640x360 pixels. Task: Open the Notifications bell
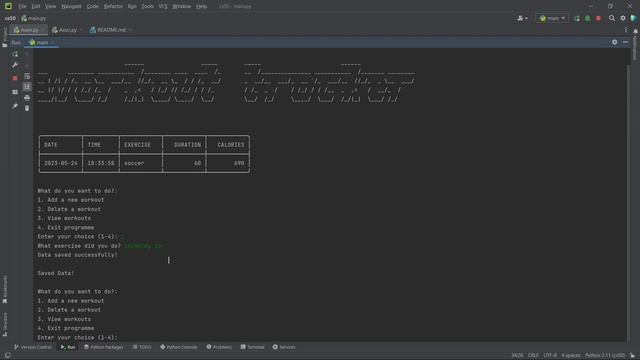tap(636, 31)
